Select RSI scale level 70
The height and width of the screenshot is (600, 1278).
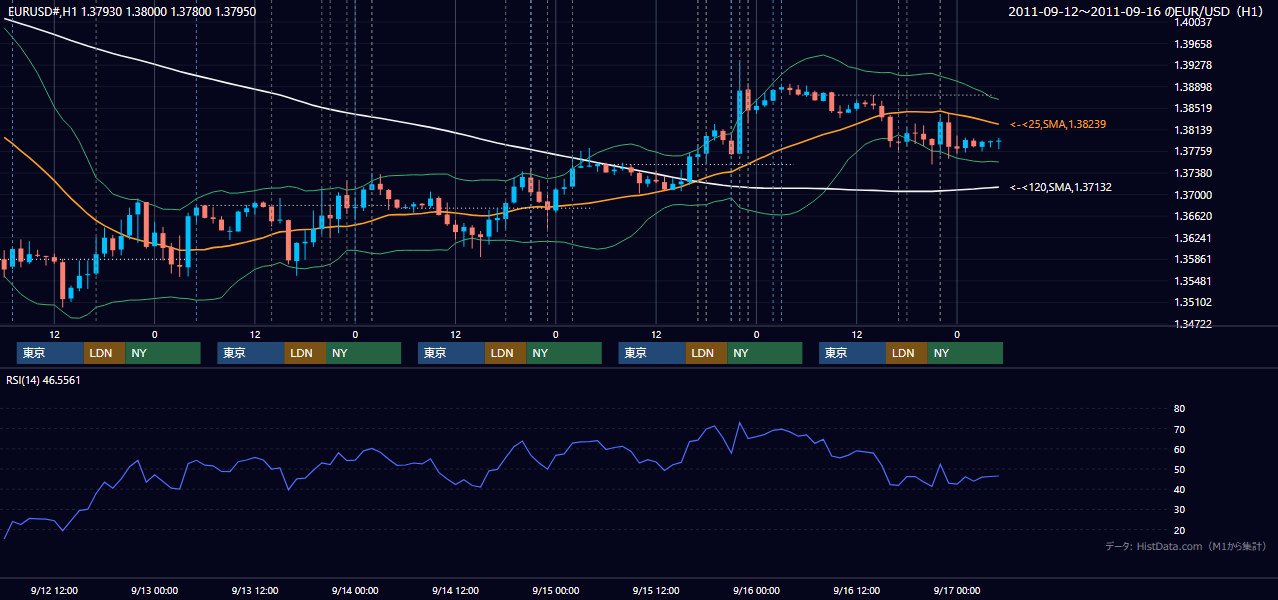(1179, 429)
